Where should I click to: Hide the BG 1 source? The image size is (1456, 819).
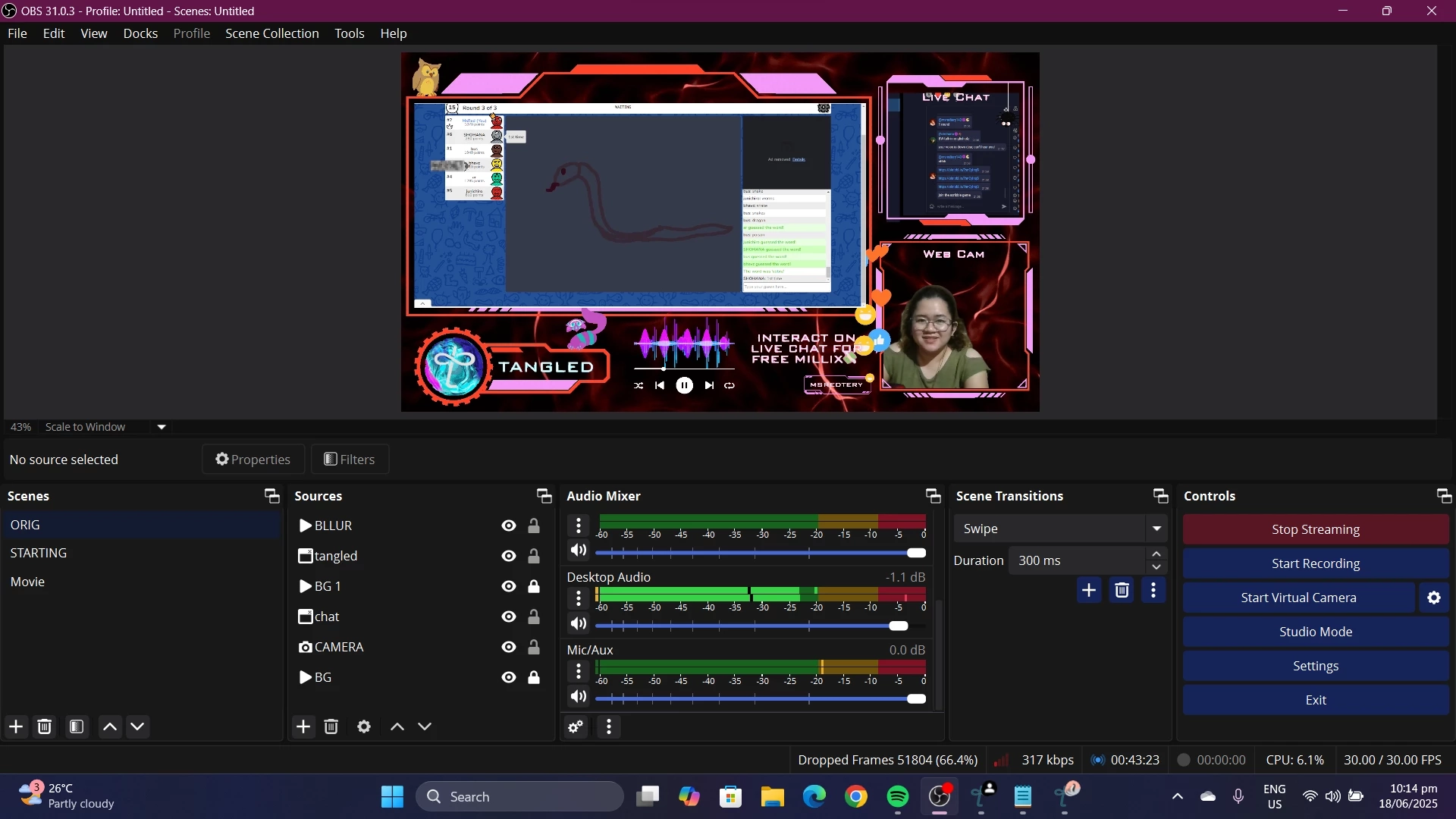(x=509, y=586)
